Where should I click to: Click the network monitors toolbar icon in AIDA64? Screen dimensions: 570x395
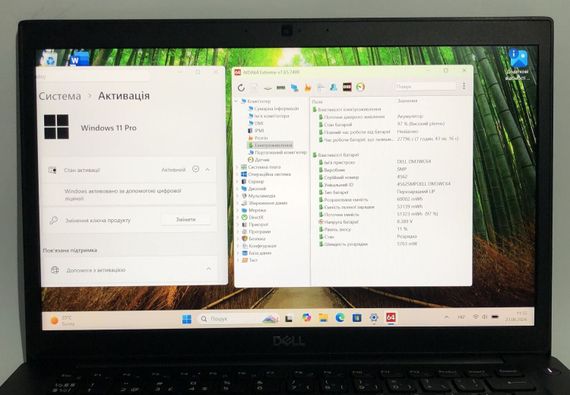(294, 88)
